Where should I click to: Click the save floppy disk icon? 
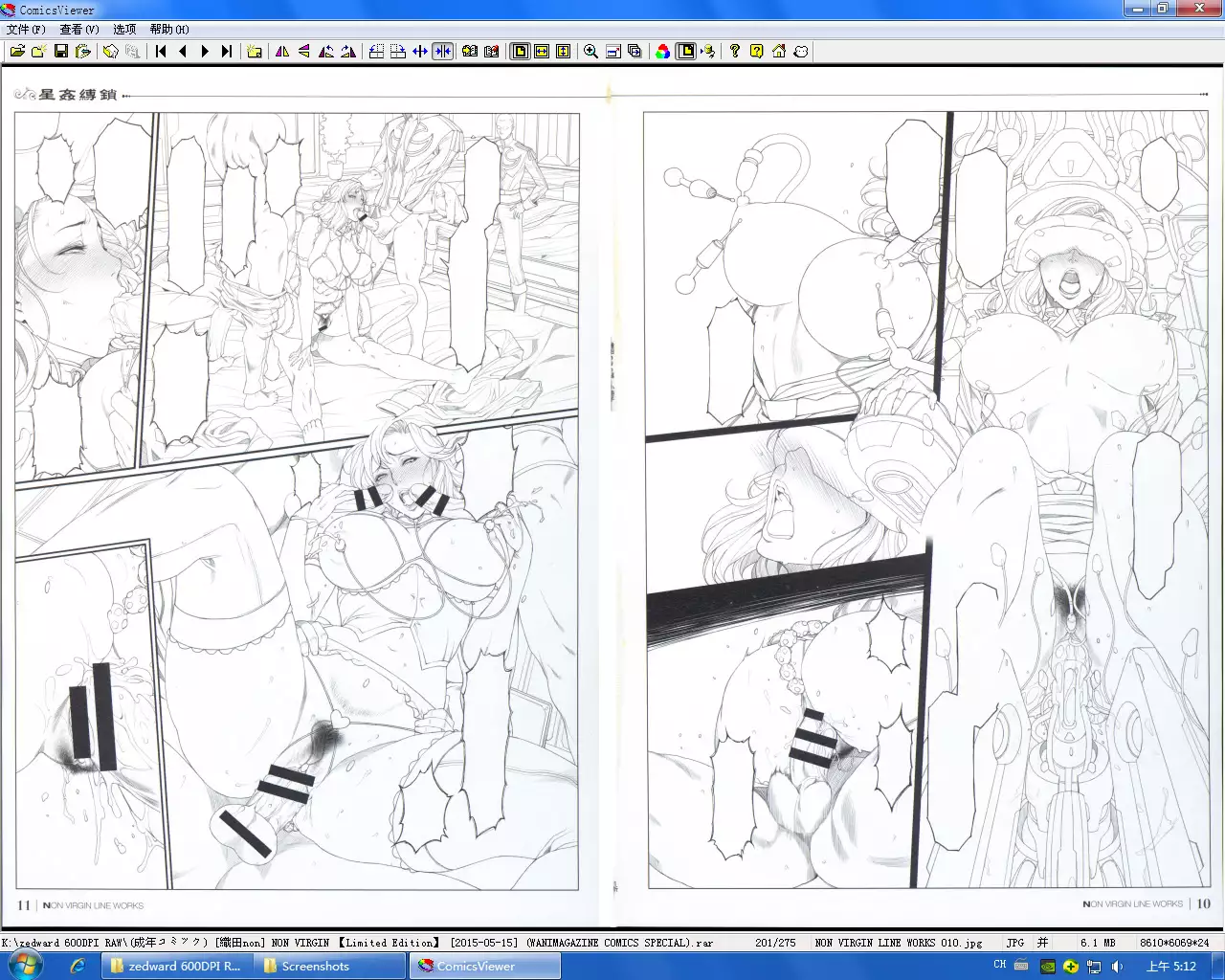coord(61,52)
